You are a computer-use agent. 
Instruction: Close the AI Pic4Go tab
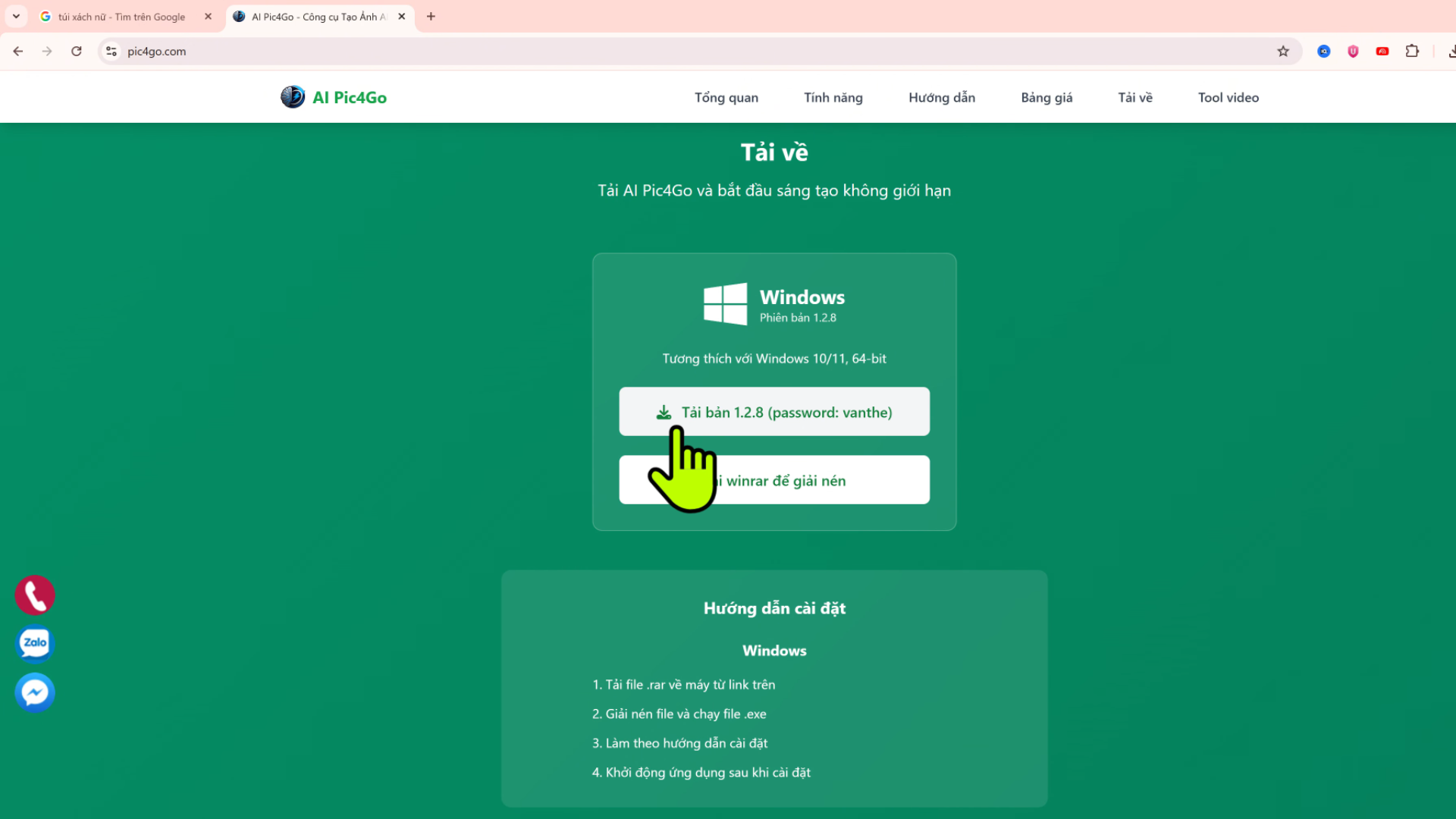point(402,17)
